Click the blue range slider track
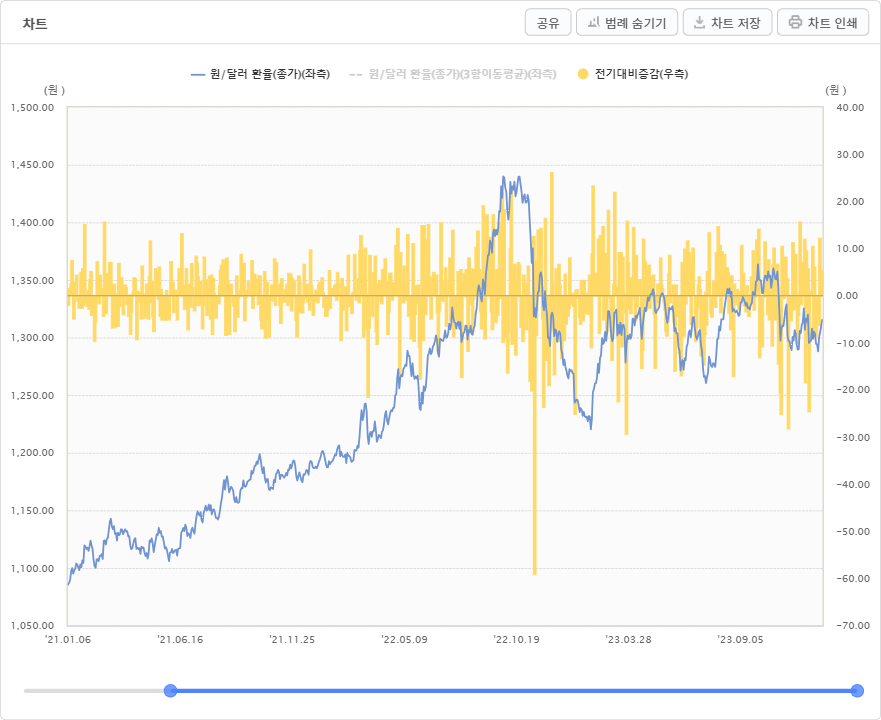Image resolution: width=881 pixels, height=720 pixels. [x=514, y=691]
